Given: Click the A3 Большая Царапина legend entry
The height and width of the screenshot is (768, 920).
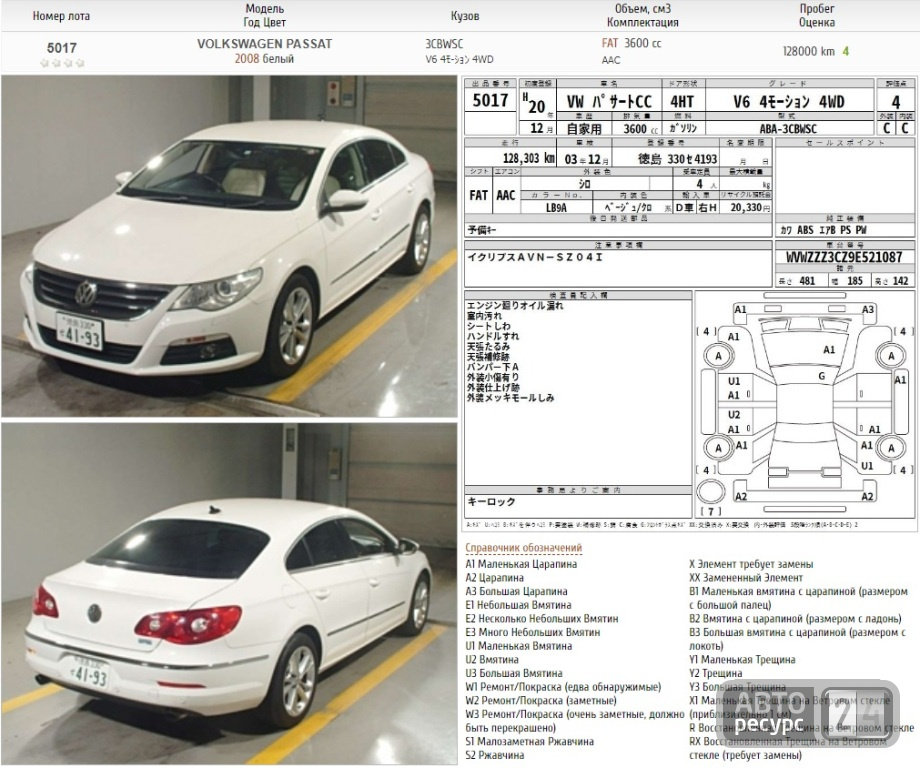Looking at the screenshot, I should pos(516,591).
